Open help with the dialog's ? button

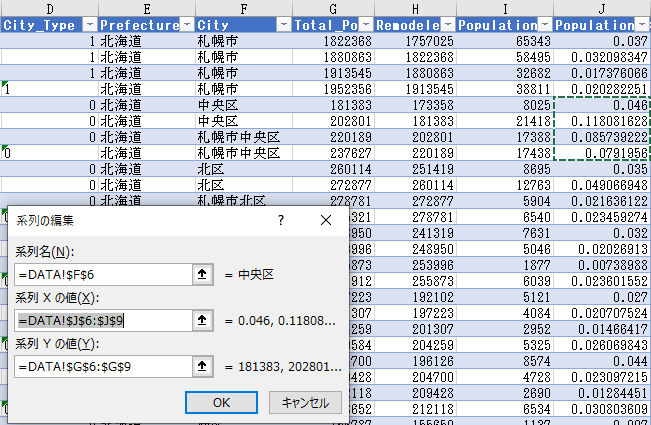(x=281, y=219)
